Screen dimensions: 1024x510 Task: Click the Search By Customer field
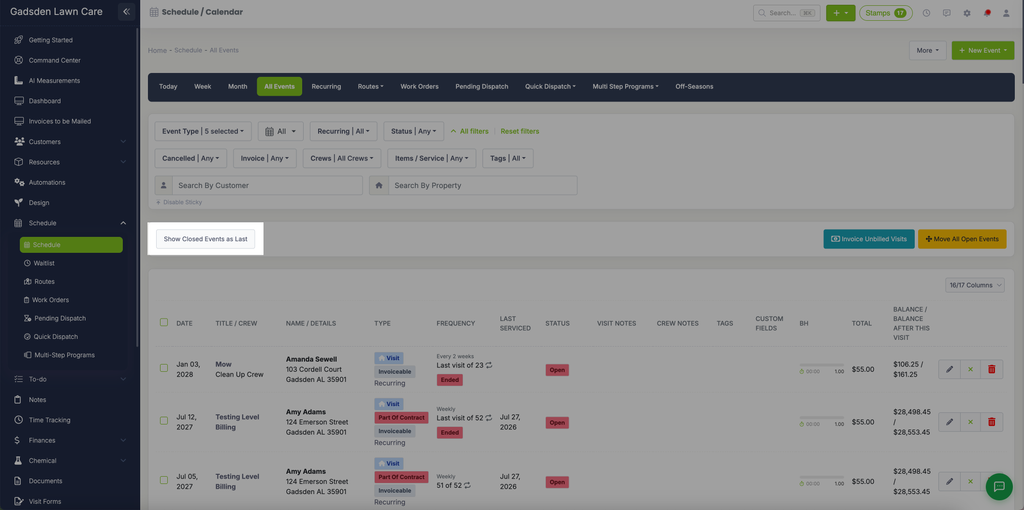(x=267, y=185)
